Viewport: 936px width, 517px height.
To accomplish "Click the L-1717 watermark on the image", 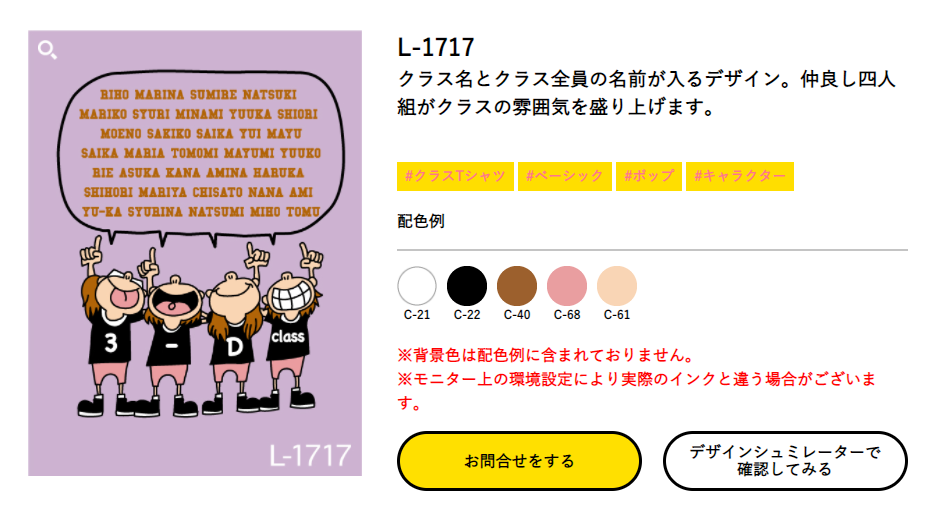I will 310,456.
